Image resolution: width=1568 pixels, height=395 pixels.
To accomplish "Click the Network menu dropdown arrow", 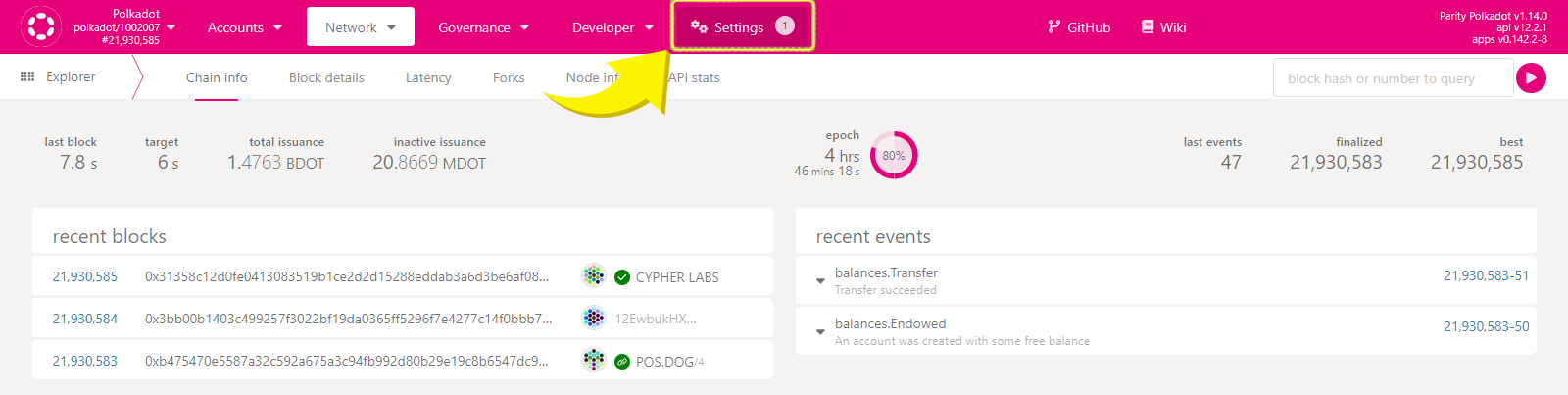I will pyautogui.click(x=392, y=27).
